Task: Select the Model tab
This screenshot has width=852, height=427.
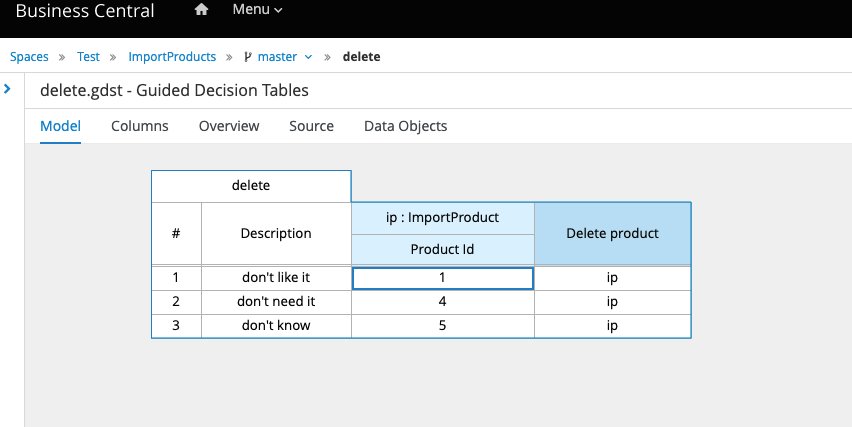Action: 60,126
